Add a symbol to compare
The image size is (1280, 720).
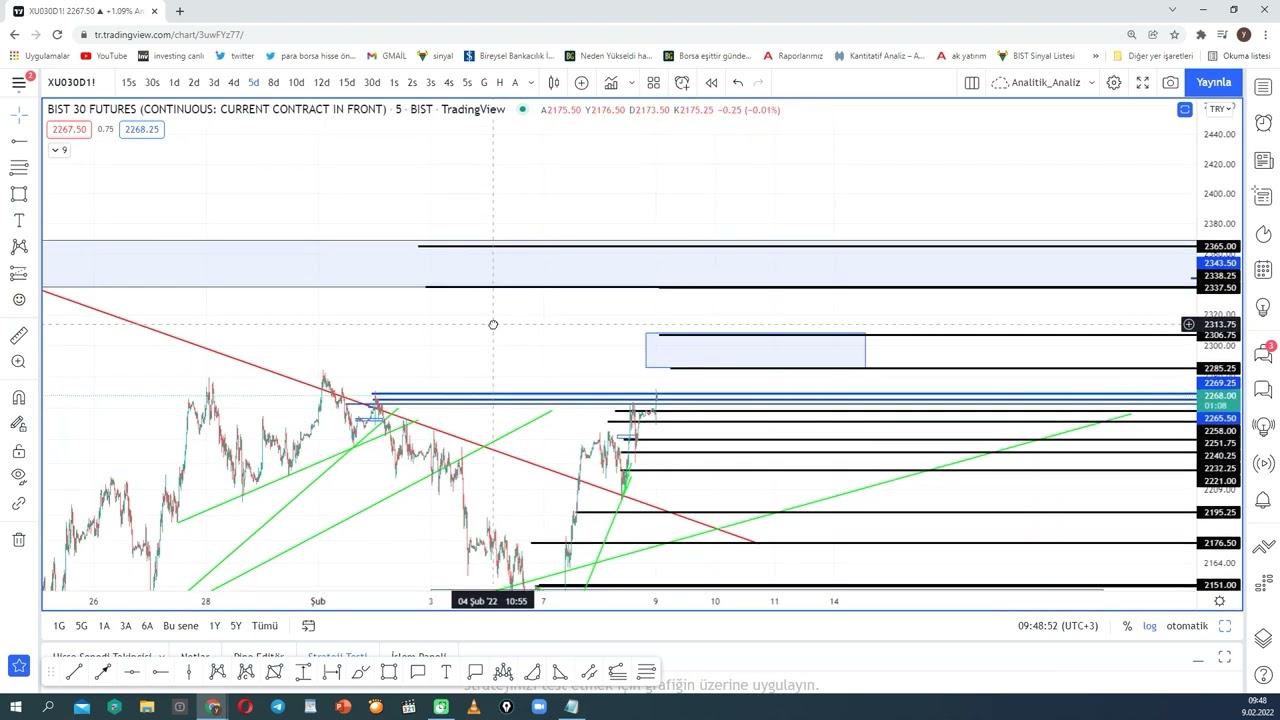581,82
